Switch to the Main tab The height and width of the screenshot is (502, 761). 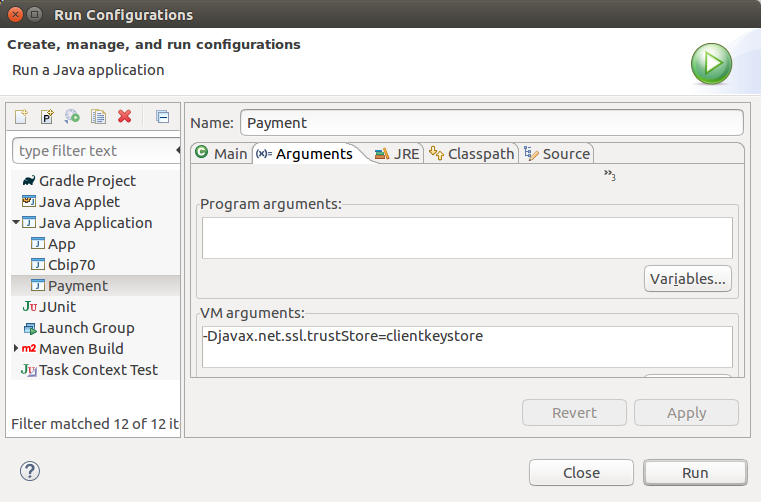click(x=221, y=154)
